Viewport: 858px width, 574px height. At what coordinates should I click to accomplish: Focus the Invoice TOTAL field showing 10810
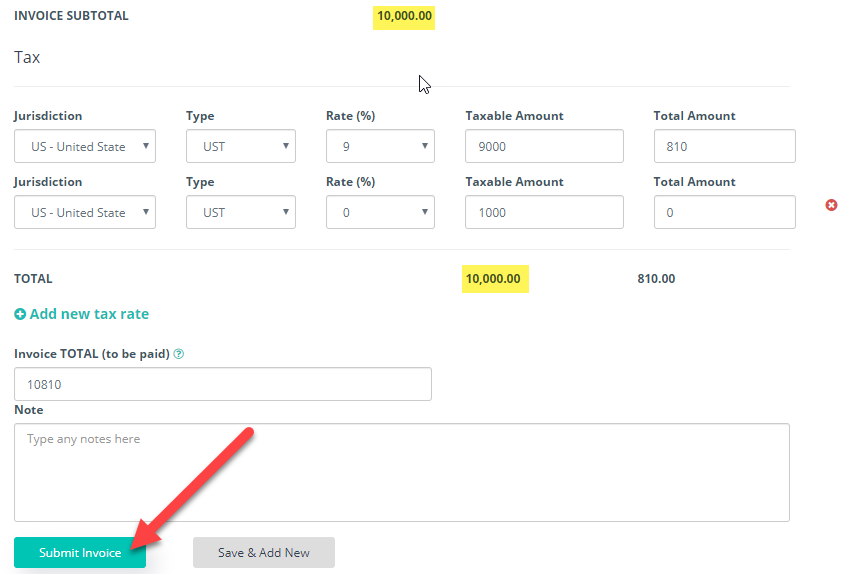pos(223,384)
